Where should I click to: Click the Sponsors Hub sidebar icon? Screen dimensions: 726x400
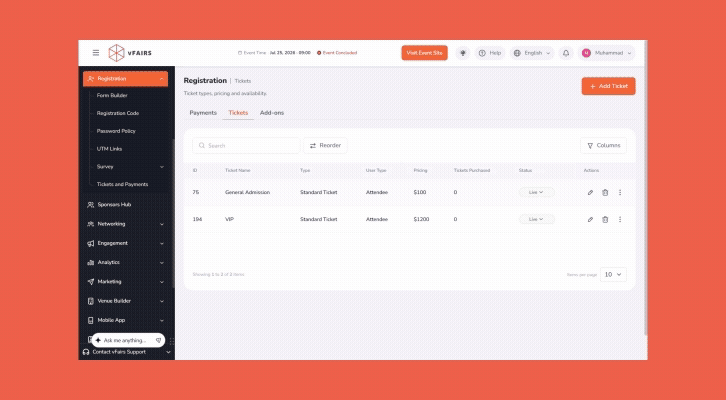point(91,205)
